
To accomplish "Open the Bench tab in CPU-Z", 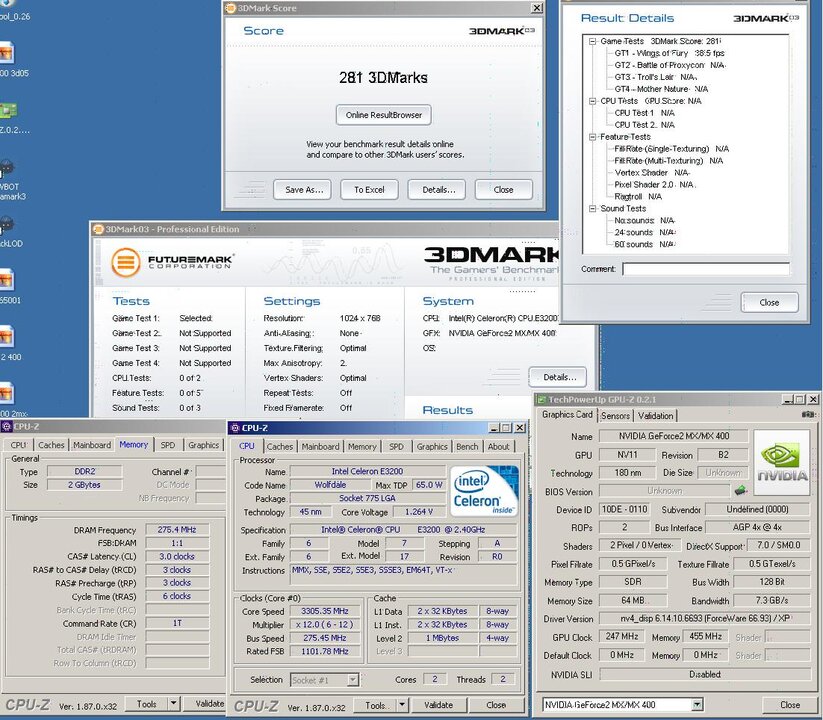I will tap(467, 447).
